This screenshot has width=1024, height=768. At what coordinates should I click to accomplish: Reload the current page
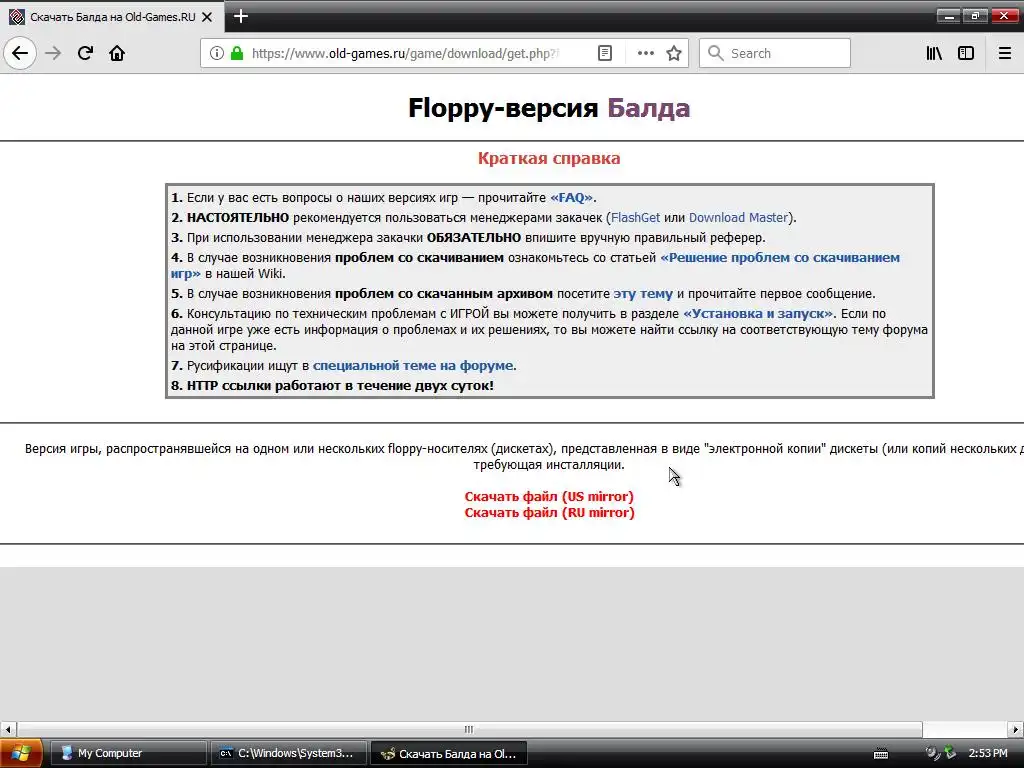point(85,53)
